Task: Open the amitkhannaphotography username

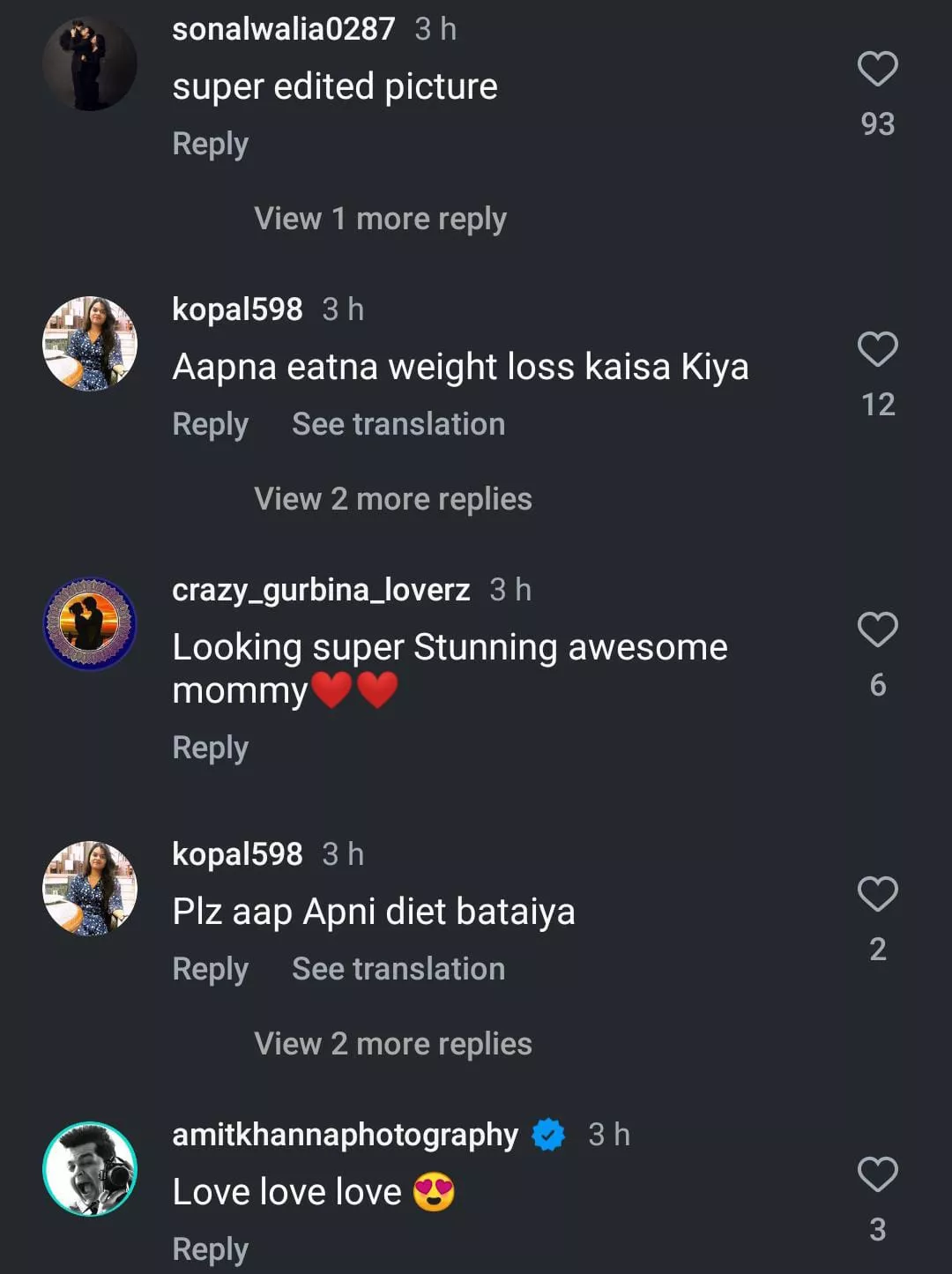Action: tap(345, 1135)
